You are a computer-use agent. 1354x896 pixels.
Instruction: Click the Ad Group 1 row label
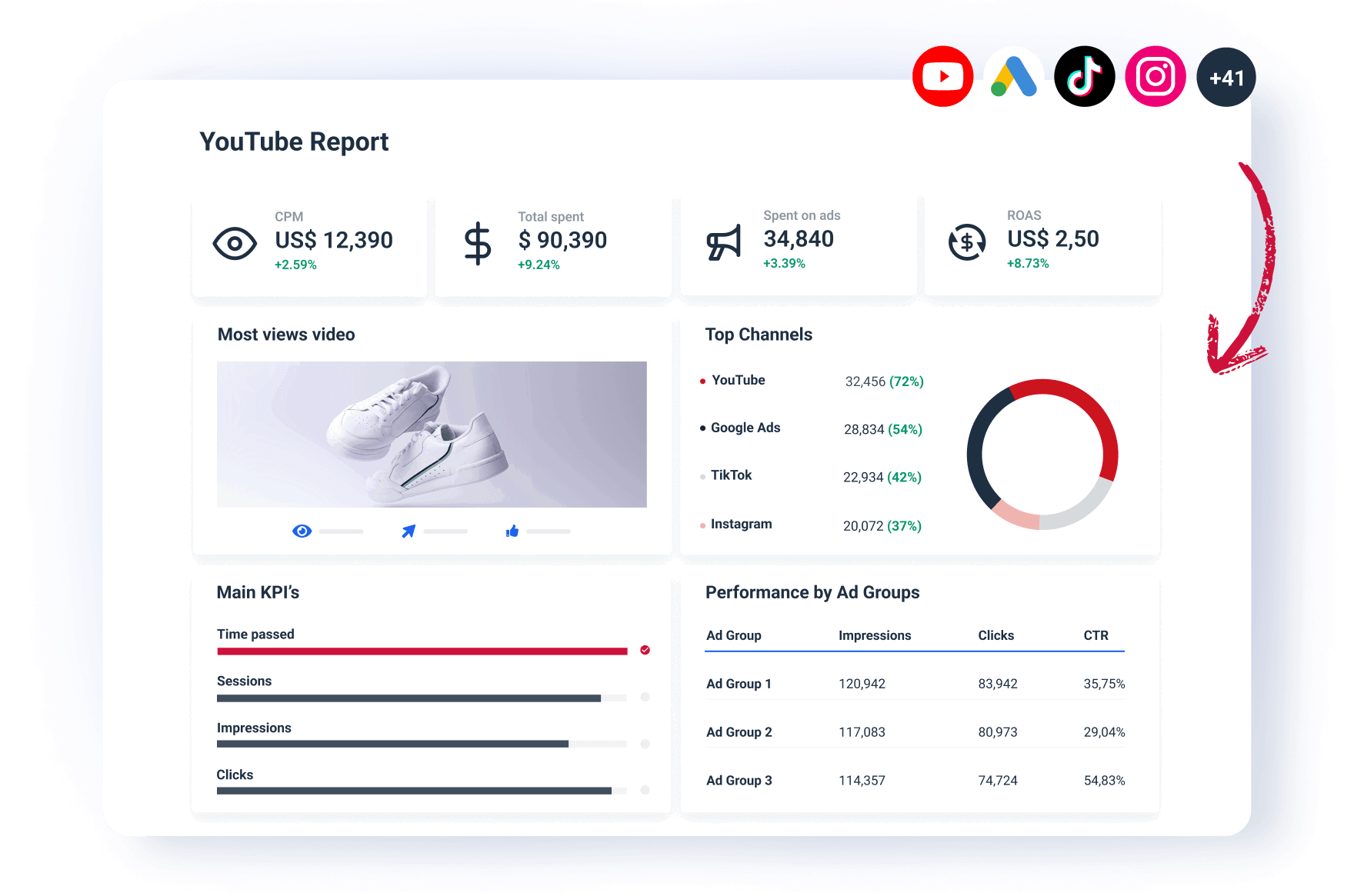[739, 684]
